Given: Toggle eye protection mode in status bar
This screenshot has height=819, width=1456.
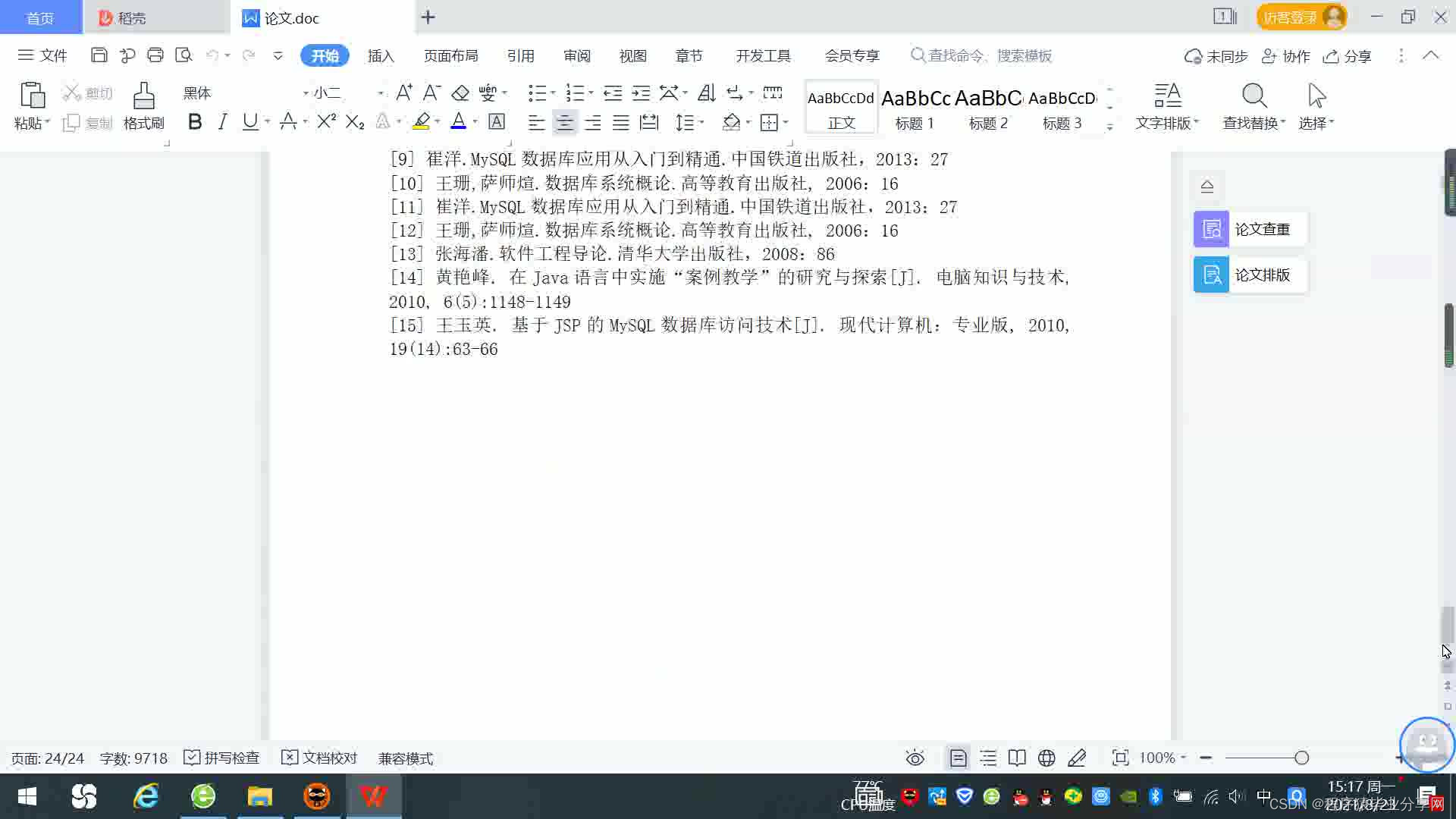Looking at the screenshot, I should pyautogui.click(x=915, y=758).
